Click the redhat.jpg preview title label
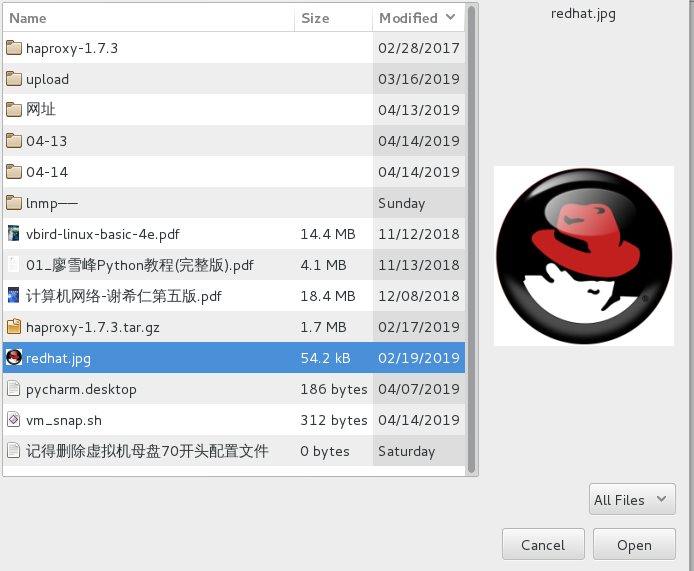 (583, 14)
